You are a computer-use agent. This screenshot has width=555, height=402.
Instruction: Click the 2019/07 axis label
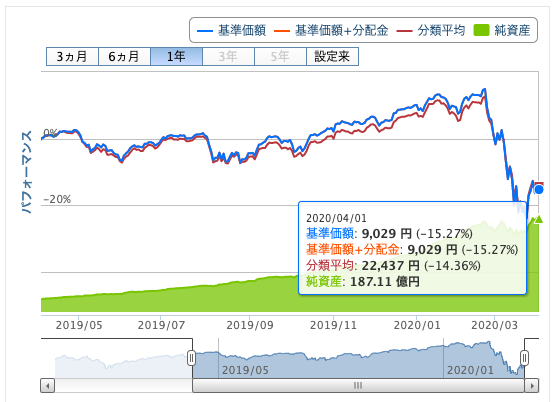pyautogui.click(x=161, y=325)
